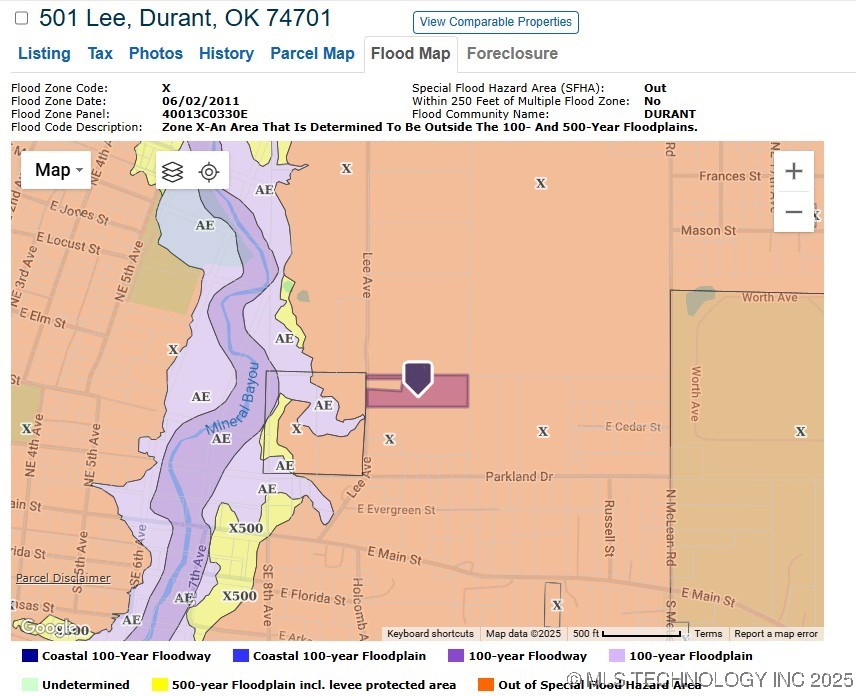The width and height of the screenshot is (856, 697).
Task: Open the Parcel Disclaimer link
Action: (63, 578)
